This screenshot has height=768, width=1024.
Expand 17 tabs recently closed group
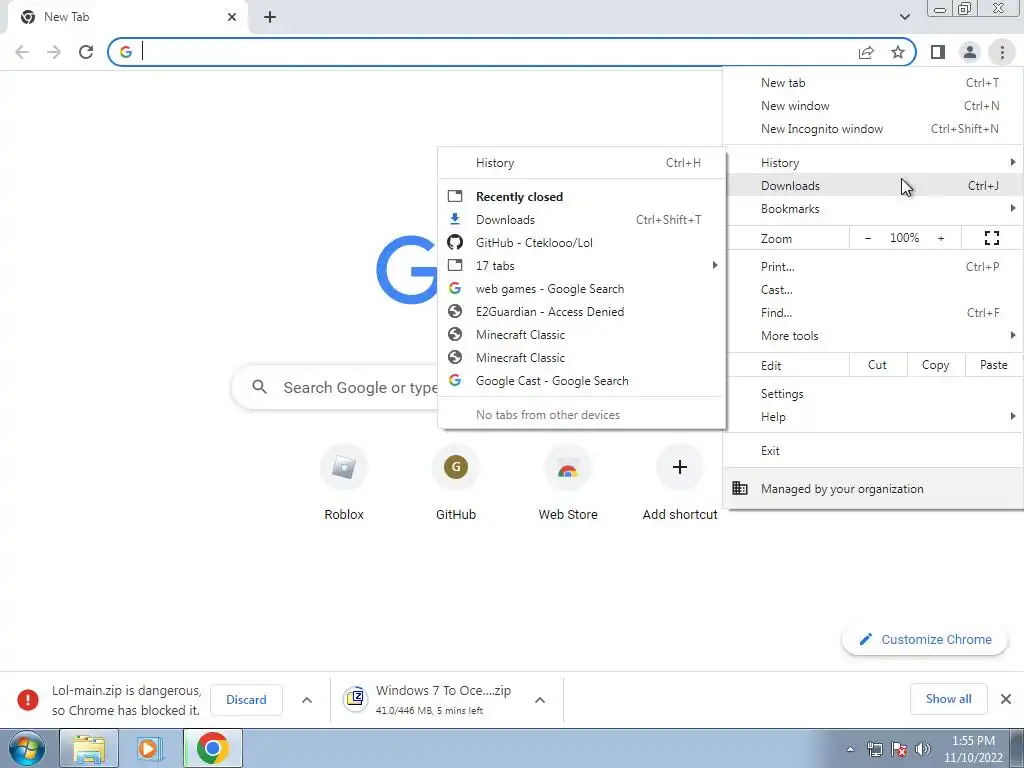click(x=582, y=266)
